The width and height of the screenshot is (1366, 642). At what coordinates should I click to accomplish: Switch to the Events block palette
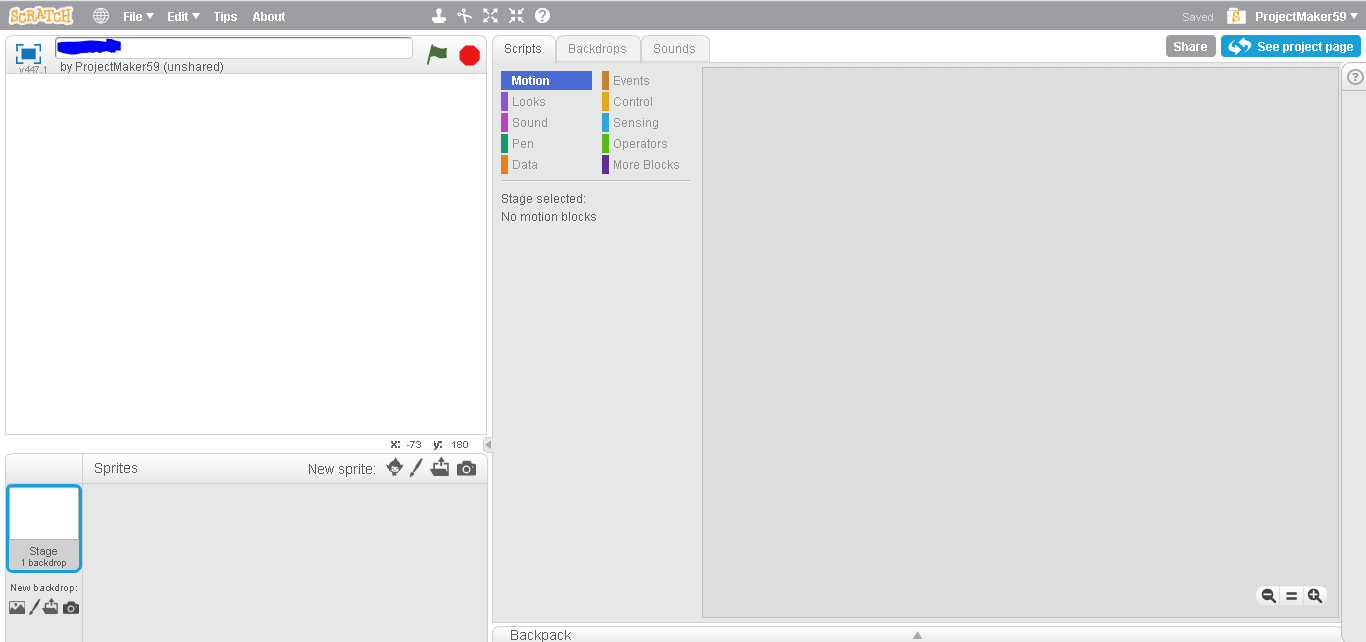point(628,80)
